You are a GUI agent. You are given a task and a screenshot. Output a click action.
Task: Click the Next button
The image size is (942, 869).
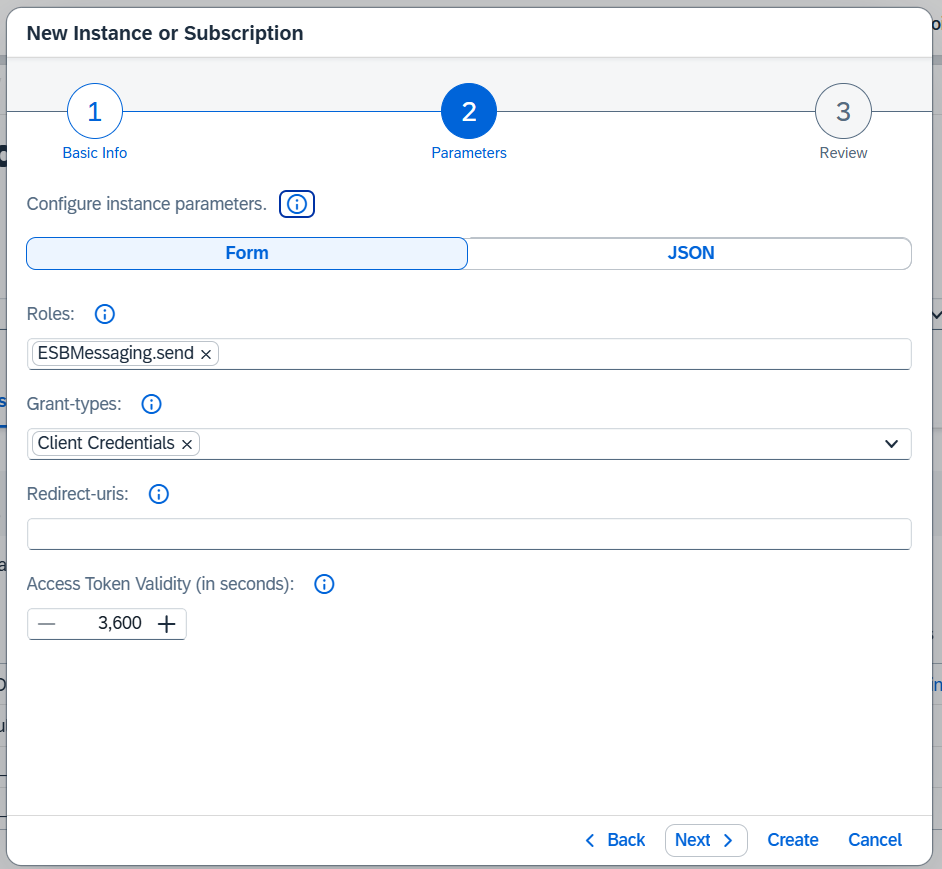click(x=705, y=840)
